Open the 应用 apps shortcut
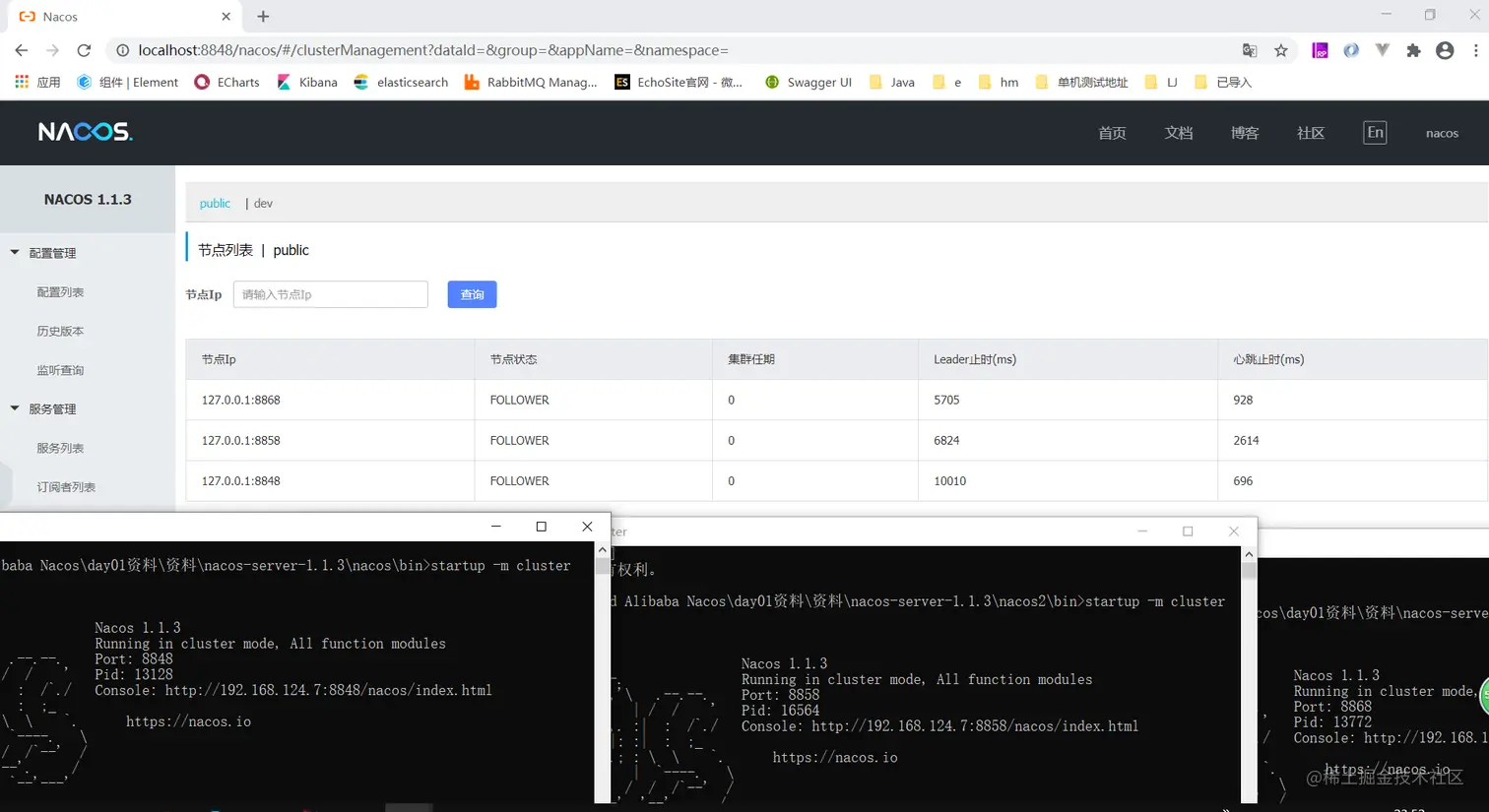The width and height of the screenshot is (1489, 812). pos(37,83)
